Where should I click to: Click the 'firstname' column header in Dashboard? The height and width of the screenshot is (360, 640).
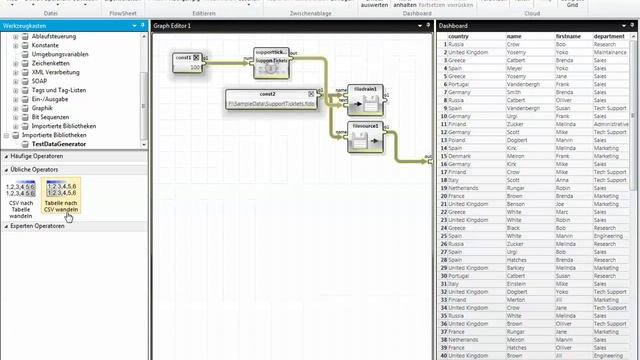pos(568,36)
